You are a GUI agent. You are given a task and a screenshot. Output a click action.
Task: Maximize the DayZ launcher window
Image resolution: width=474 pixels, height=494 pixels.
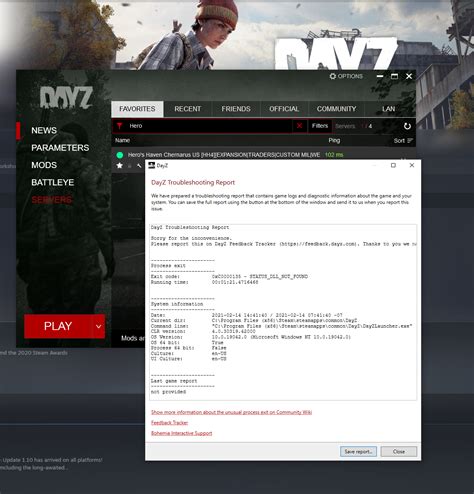pyautogui.click(x=394, y=76)
